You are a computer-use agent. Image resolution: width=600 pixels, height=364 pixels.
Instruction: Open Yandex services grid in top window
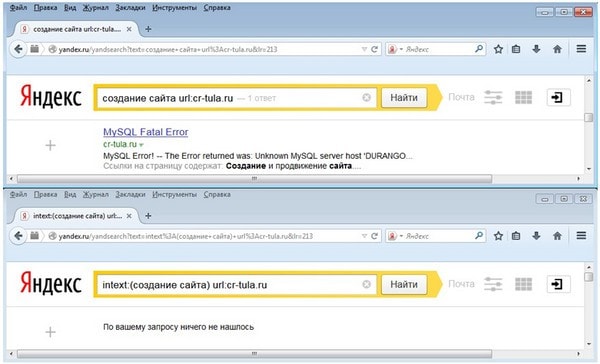click(523, 97)
